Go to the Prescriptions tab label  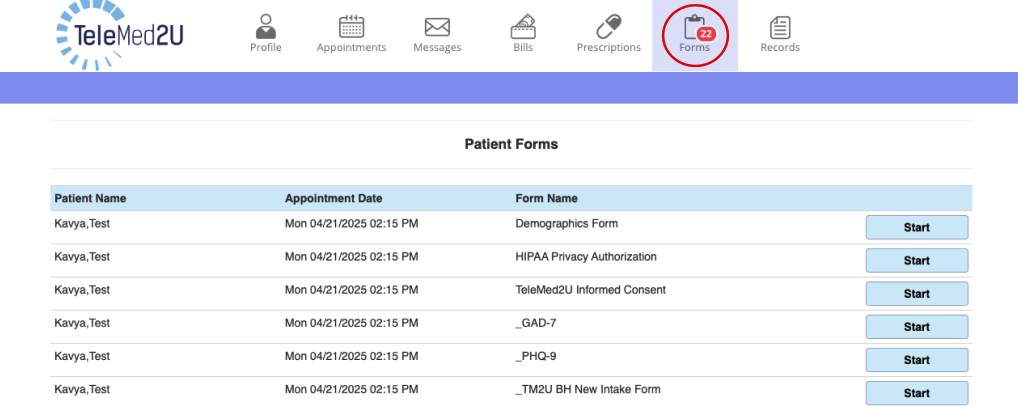tap(608, 47)
